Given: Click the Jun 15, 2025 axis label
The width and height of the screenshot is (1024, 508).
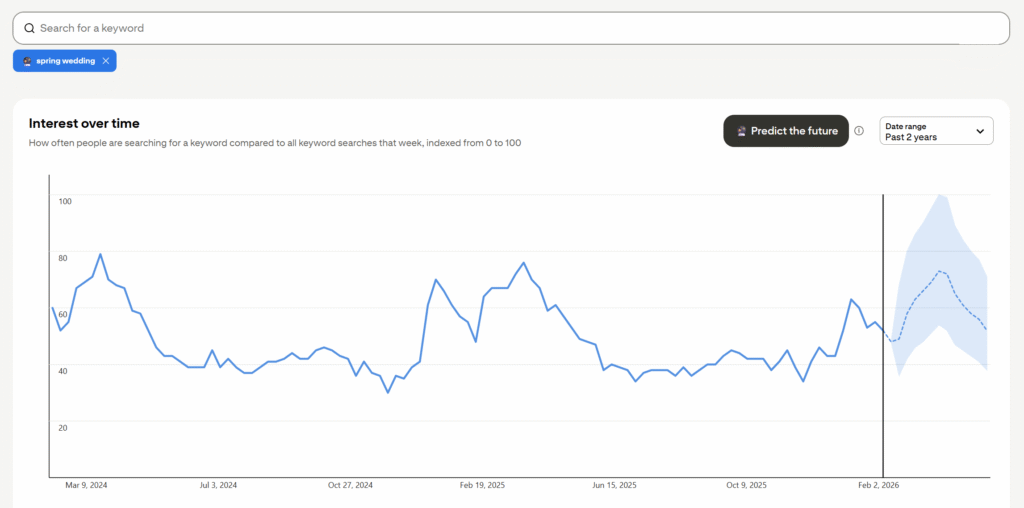Looking at the screenshot, I should tap(614, 485).
